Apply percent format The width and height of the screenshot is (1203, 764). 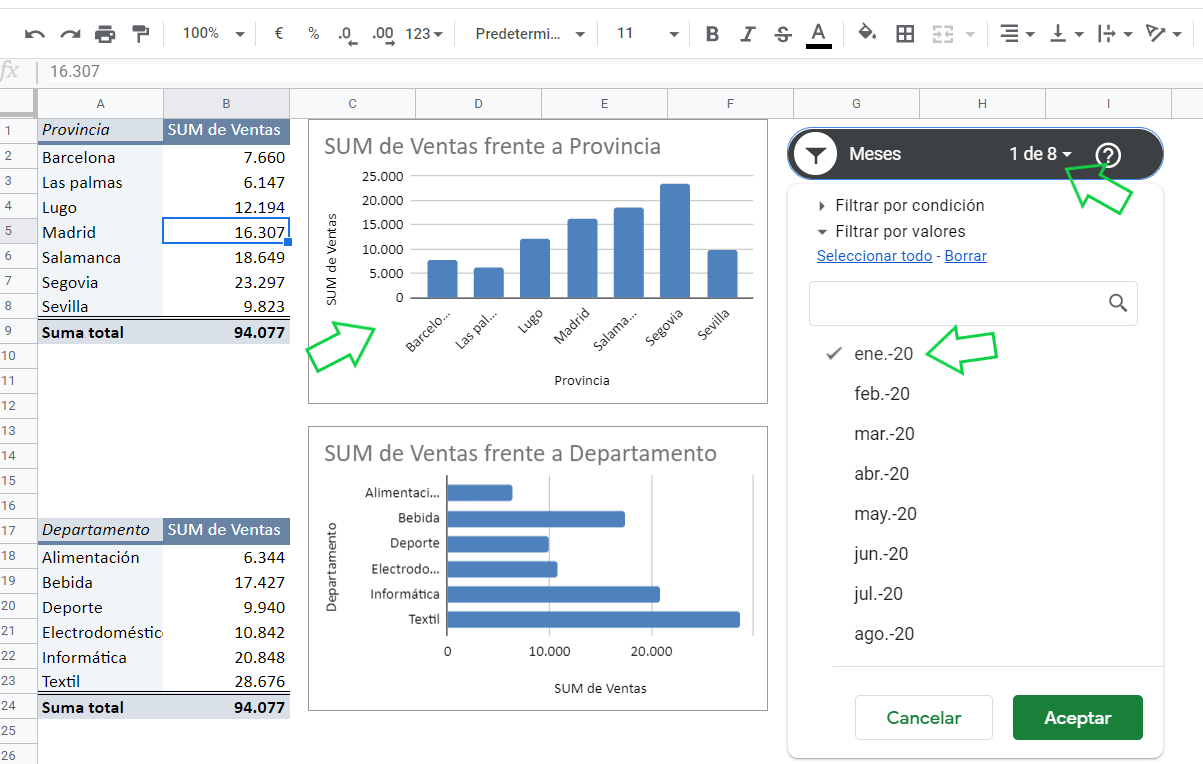tap(313, 34)
